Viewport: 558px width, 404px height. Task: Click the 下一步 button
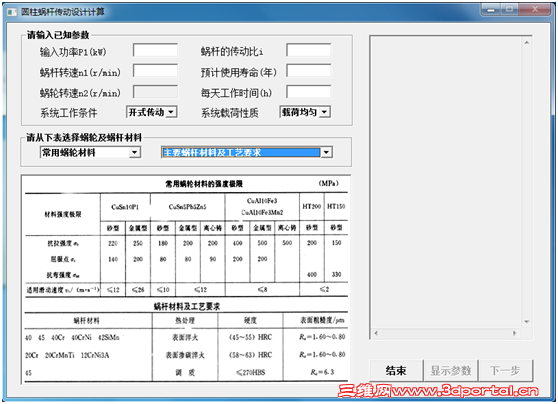506,371
